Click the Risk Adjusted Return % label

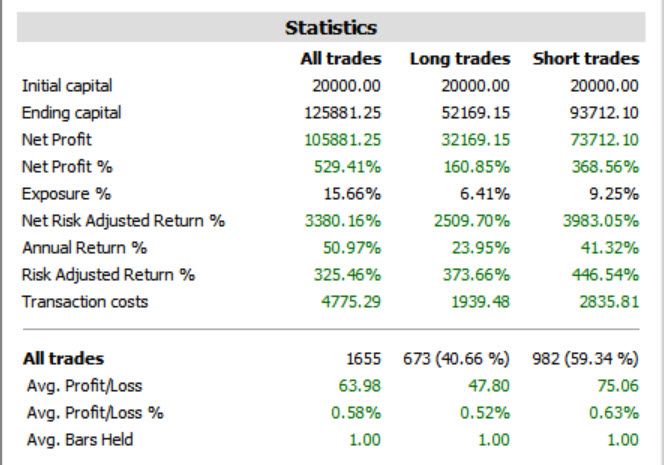coord(108,275)
